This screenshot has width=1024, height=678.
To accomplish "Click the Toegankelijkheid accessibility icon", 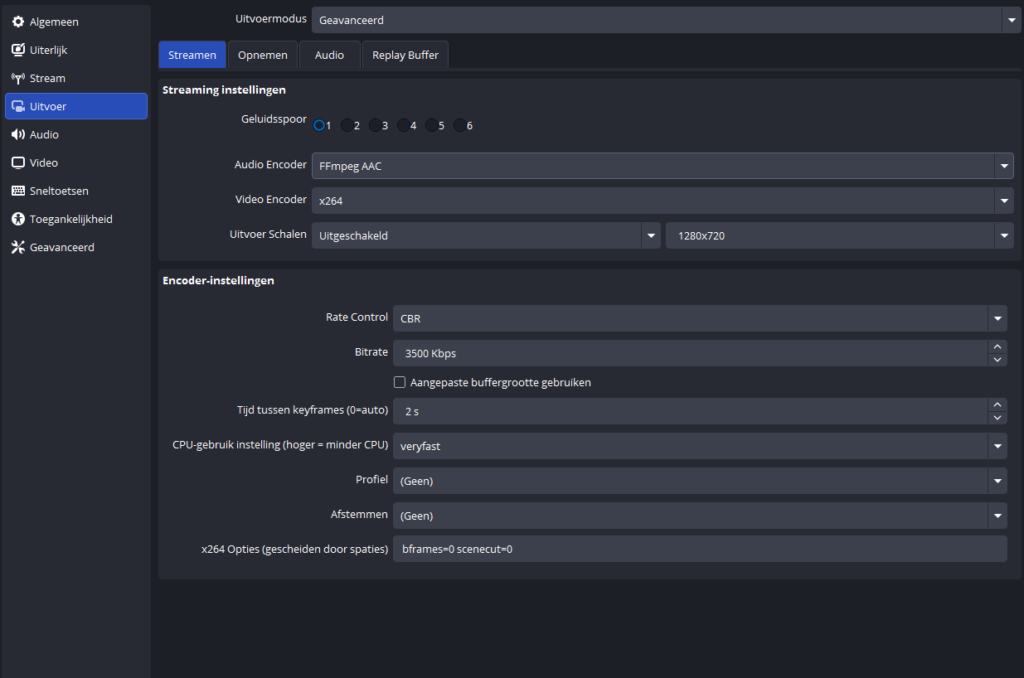I will pos(18,219).
